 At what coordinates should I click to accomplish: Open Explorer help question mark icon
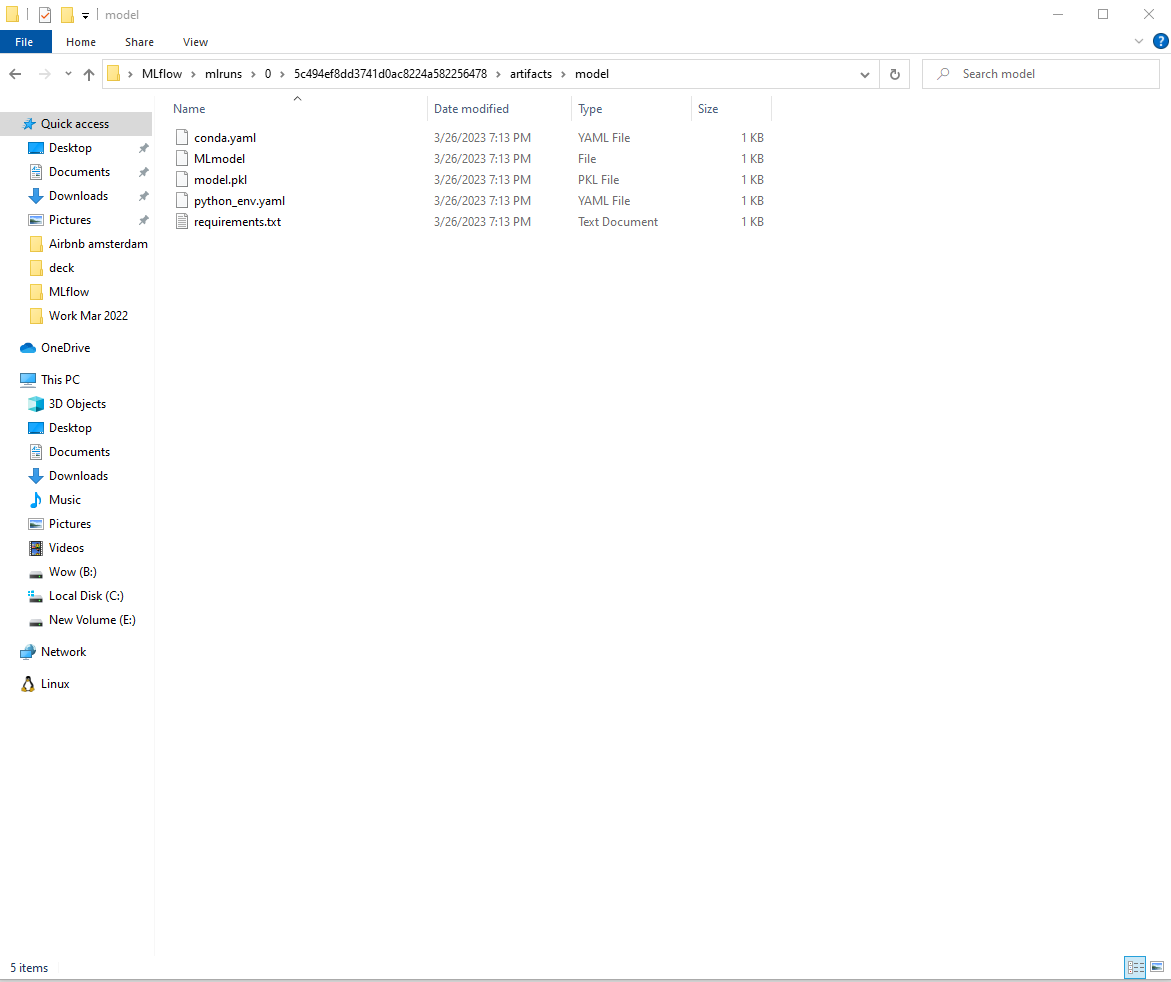1161,42
